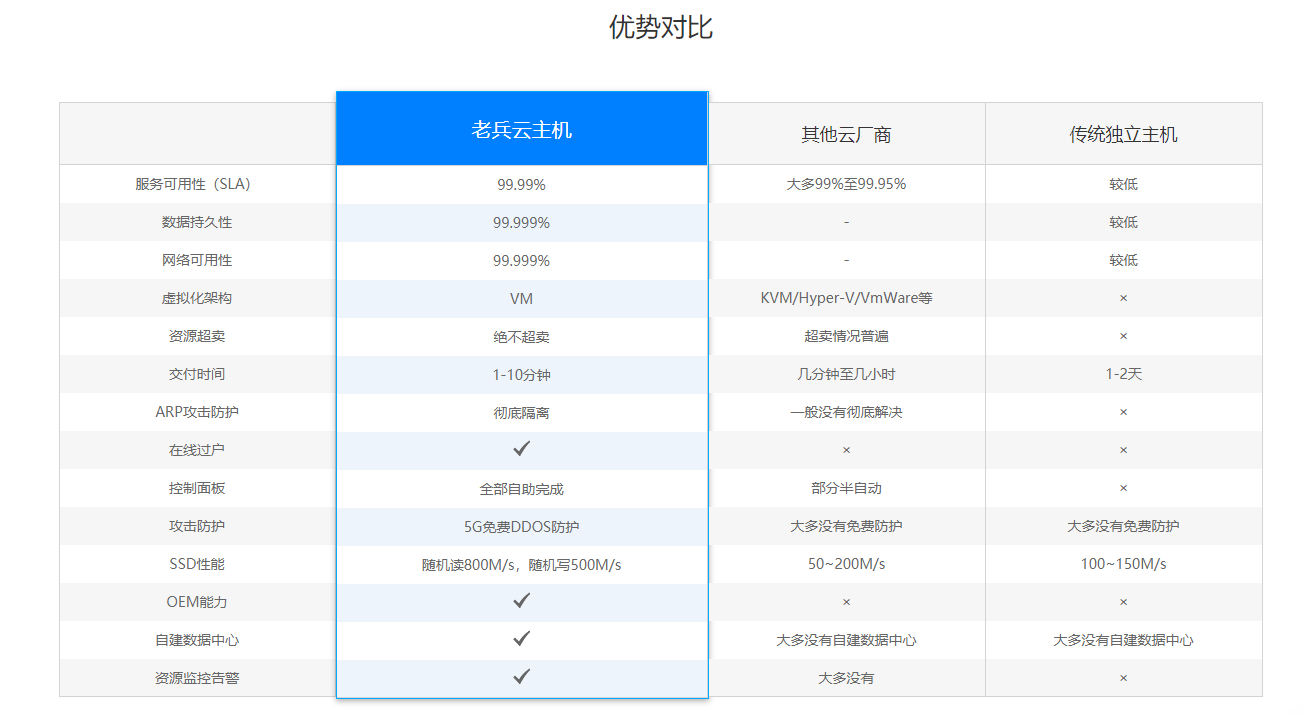Click the 几分钟至几小时 cell
The height and width of the screenshot is (714, 1302).
pyautogui.click(x=846, y=374)
